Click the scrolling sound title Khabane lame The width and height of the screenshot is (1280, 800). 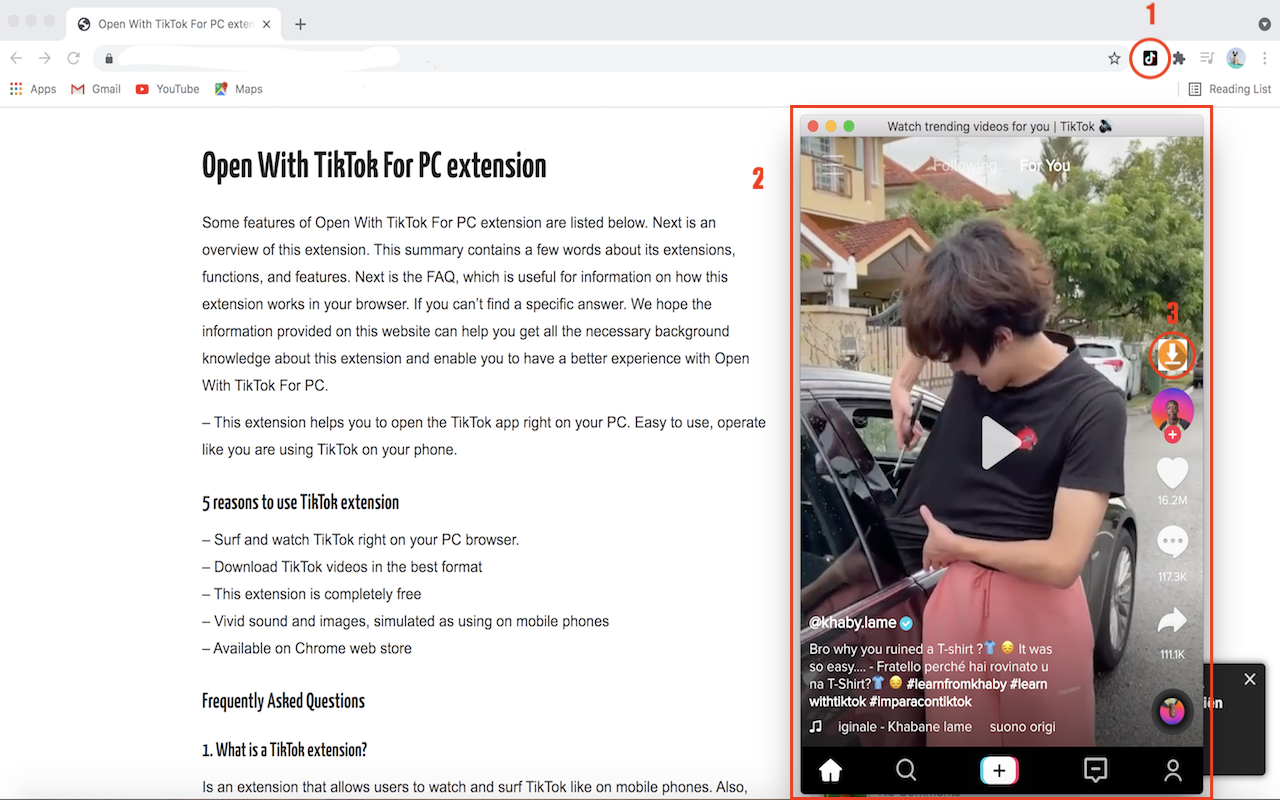pos(905,727)
